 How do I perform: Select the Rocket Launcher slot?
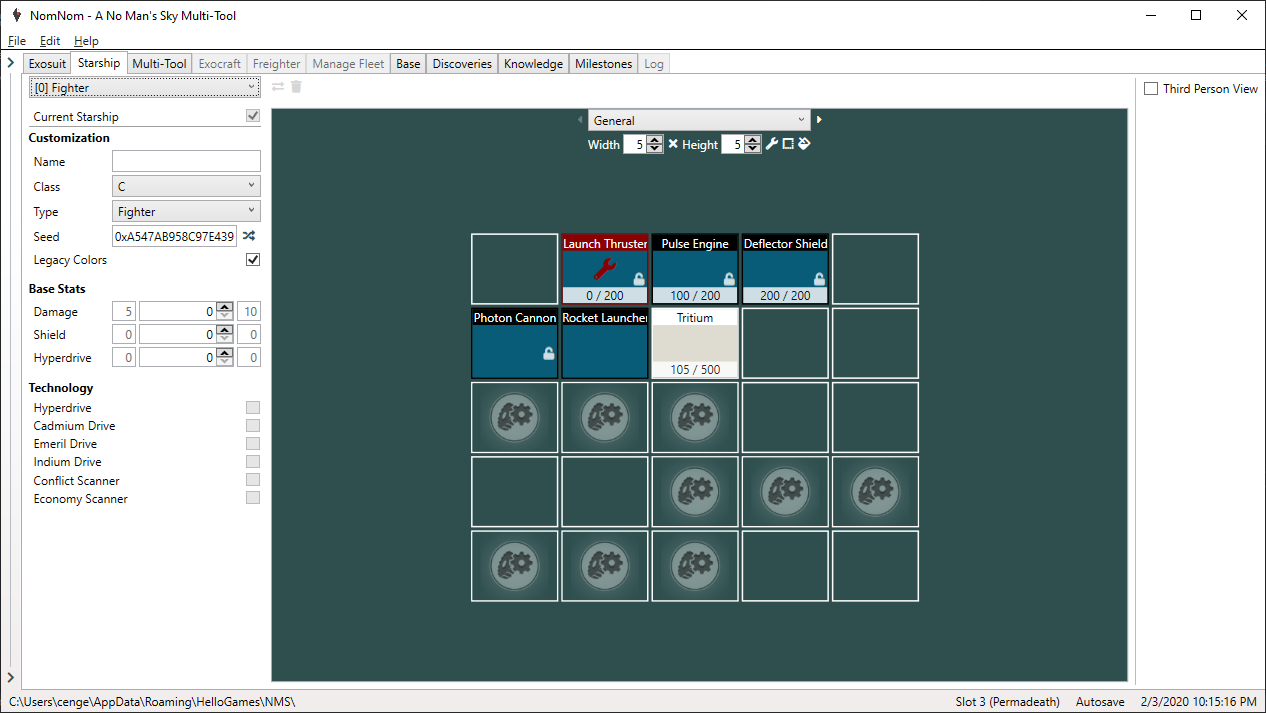605,343
